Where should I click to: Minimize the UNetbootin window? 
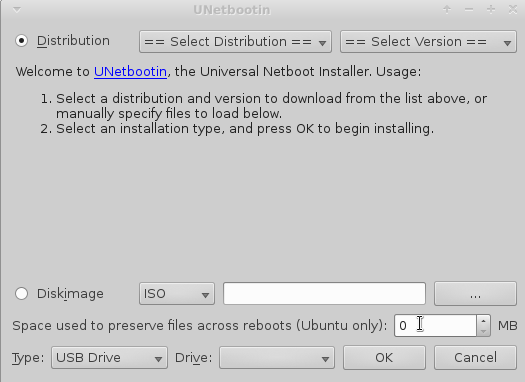pos(469,9)
